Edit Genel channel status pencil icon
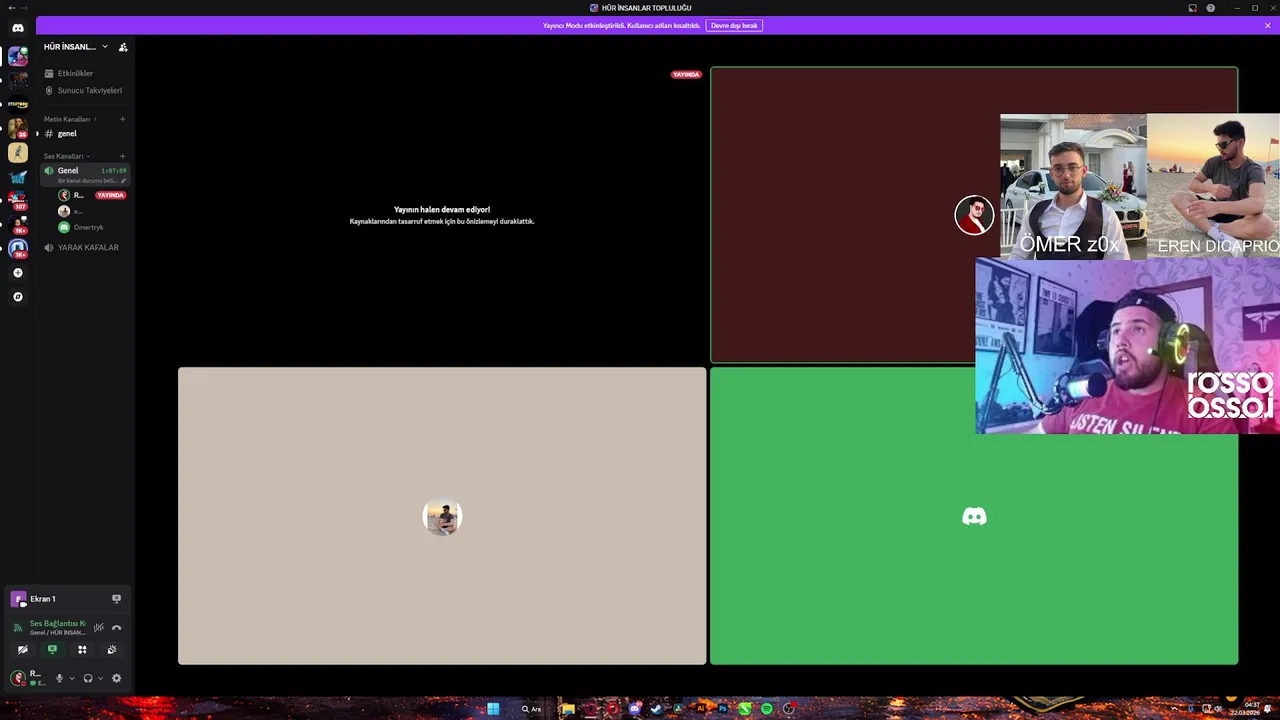This screenshot has width=1280, height=720. (124, 181)
